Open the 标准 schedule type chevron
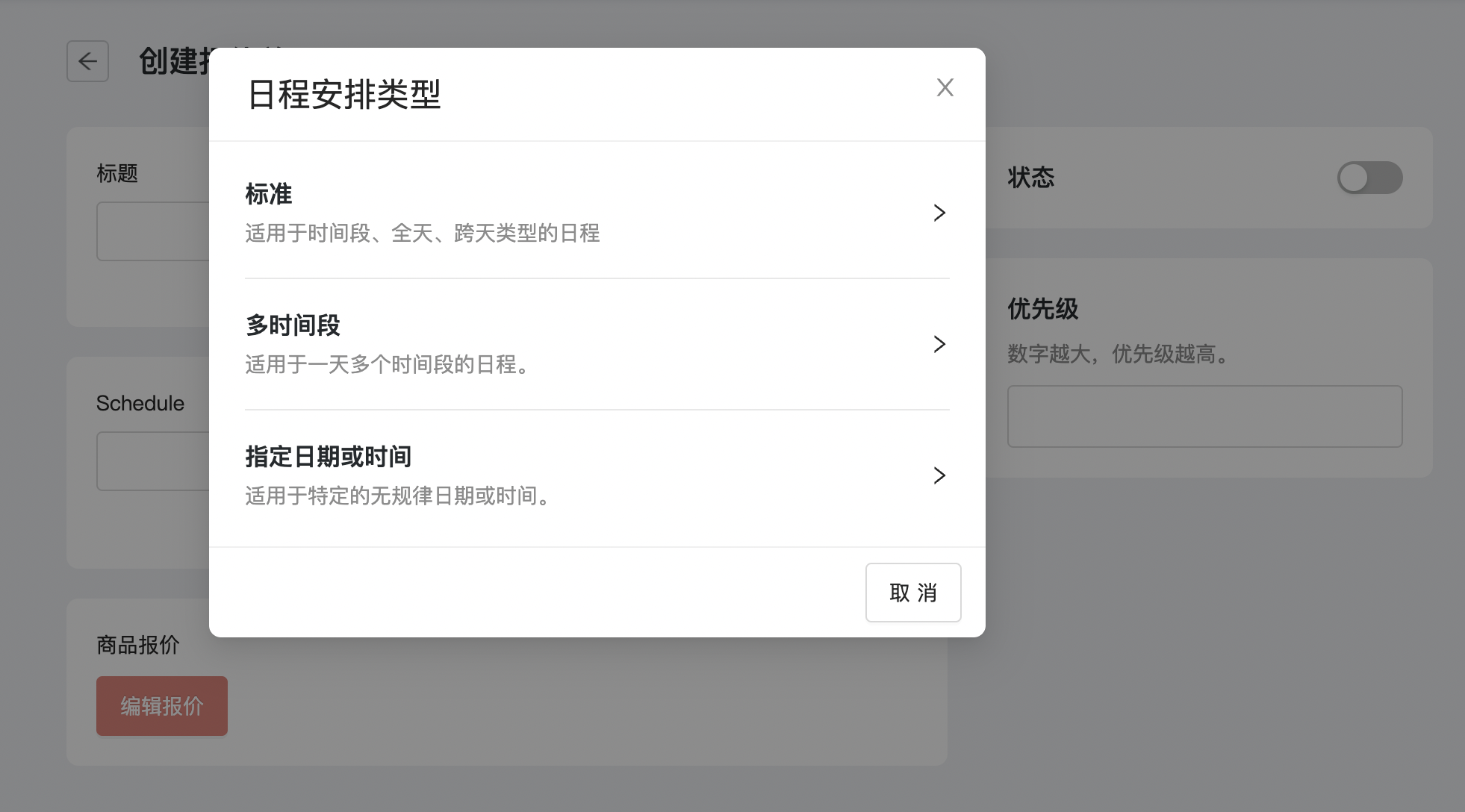 939,213
